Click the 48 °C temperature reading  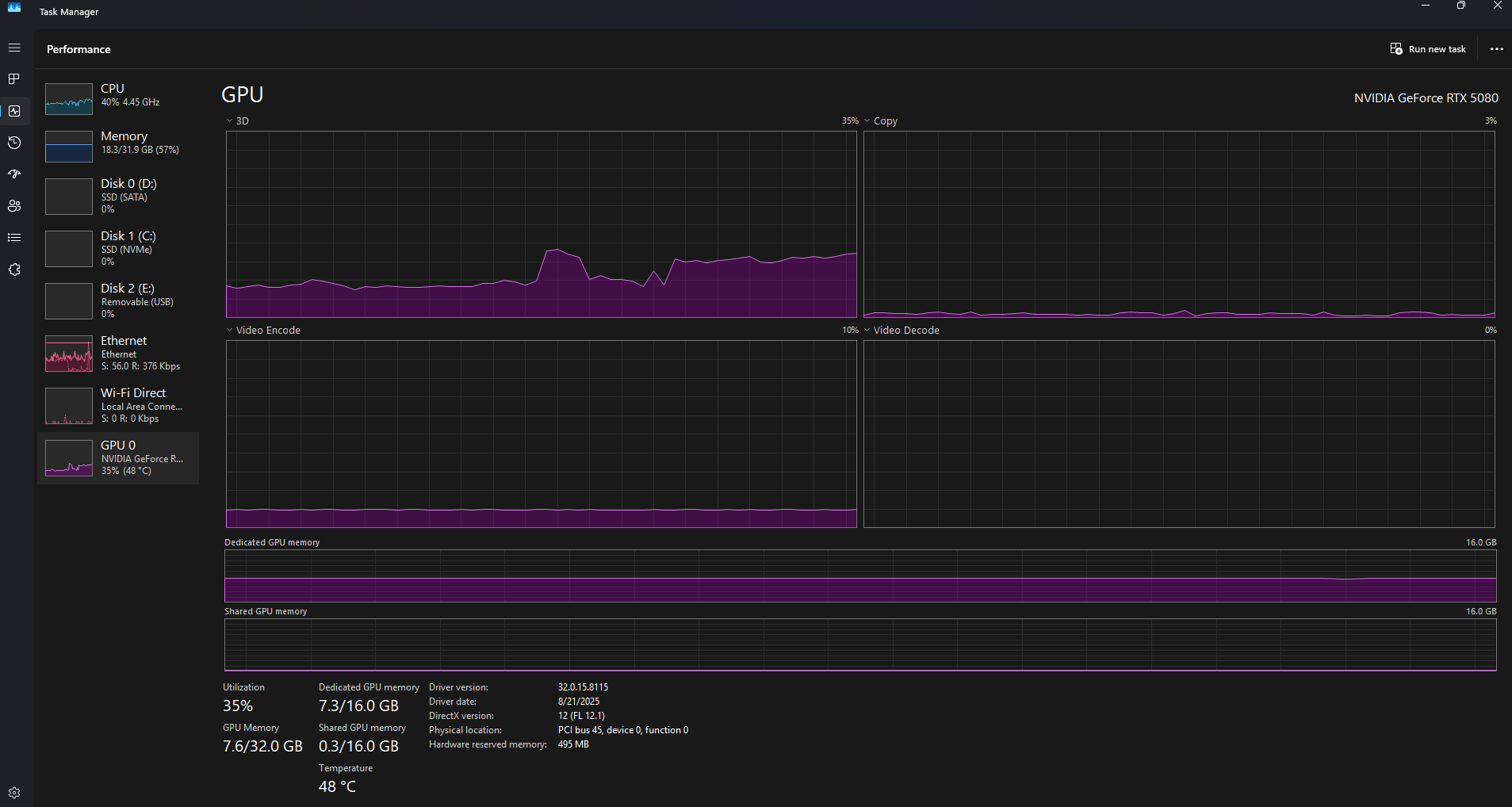pyautogui.click(x=337, y=786)
